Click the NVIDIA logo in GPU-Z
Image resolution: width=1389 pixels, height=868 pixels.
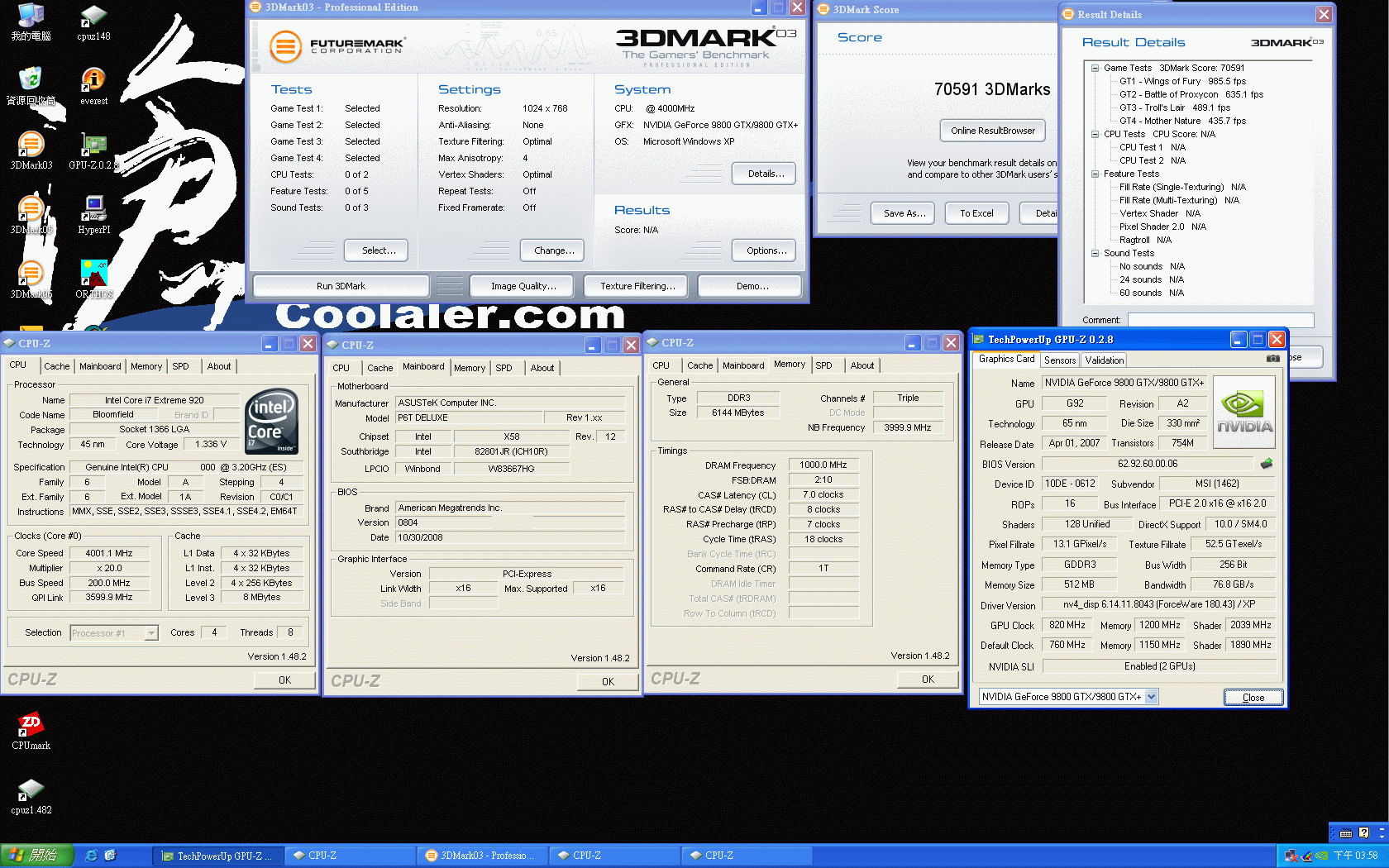[x=1243, y=413]
